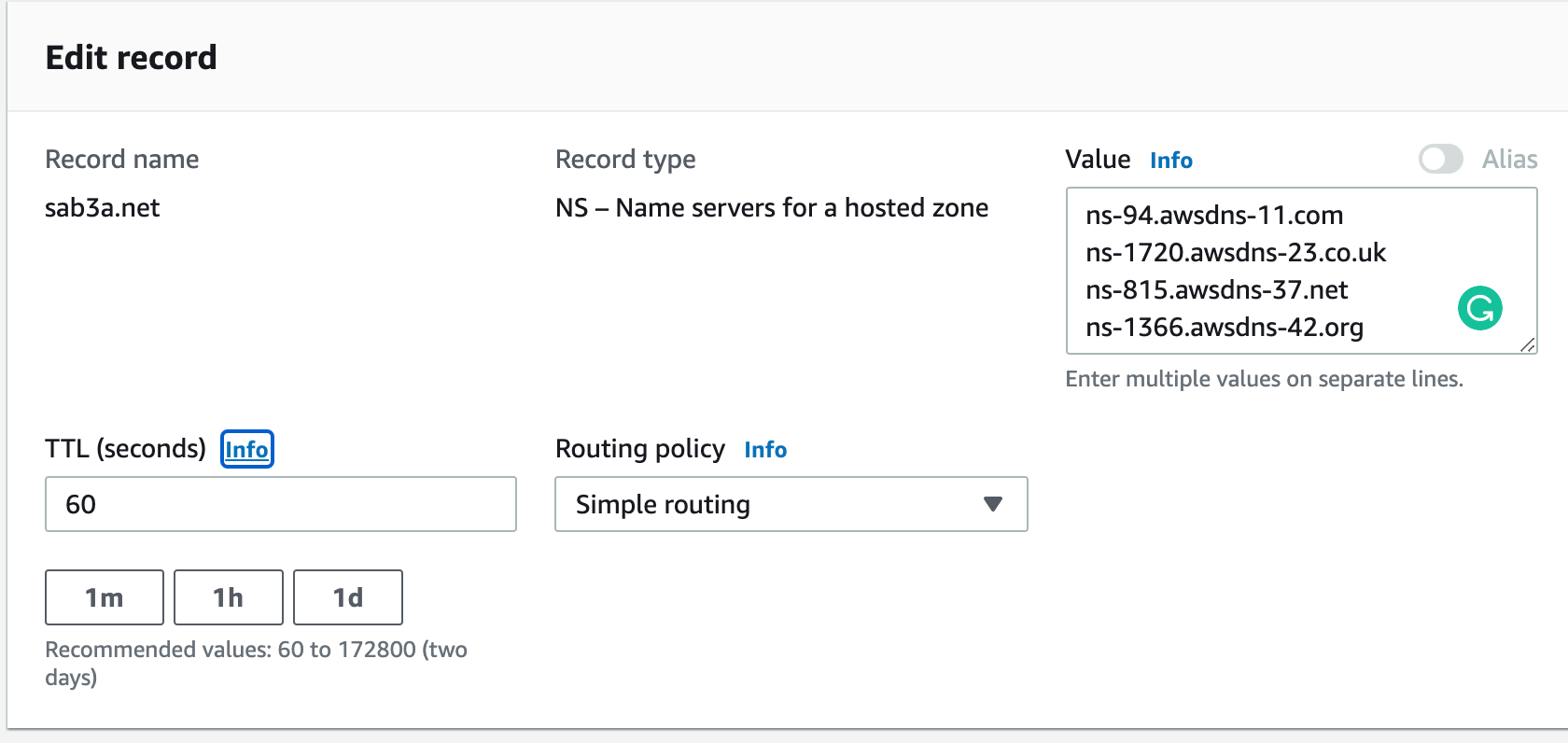Click the record name sab3a.net
Image resolution: width=1568 pixels, height=743 pixels.
pos(103,208)
